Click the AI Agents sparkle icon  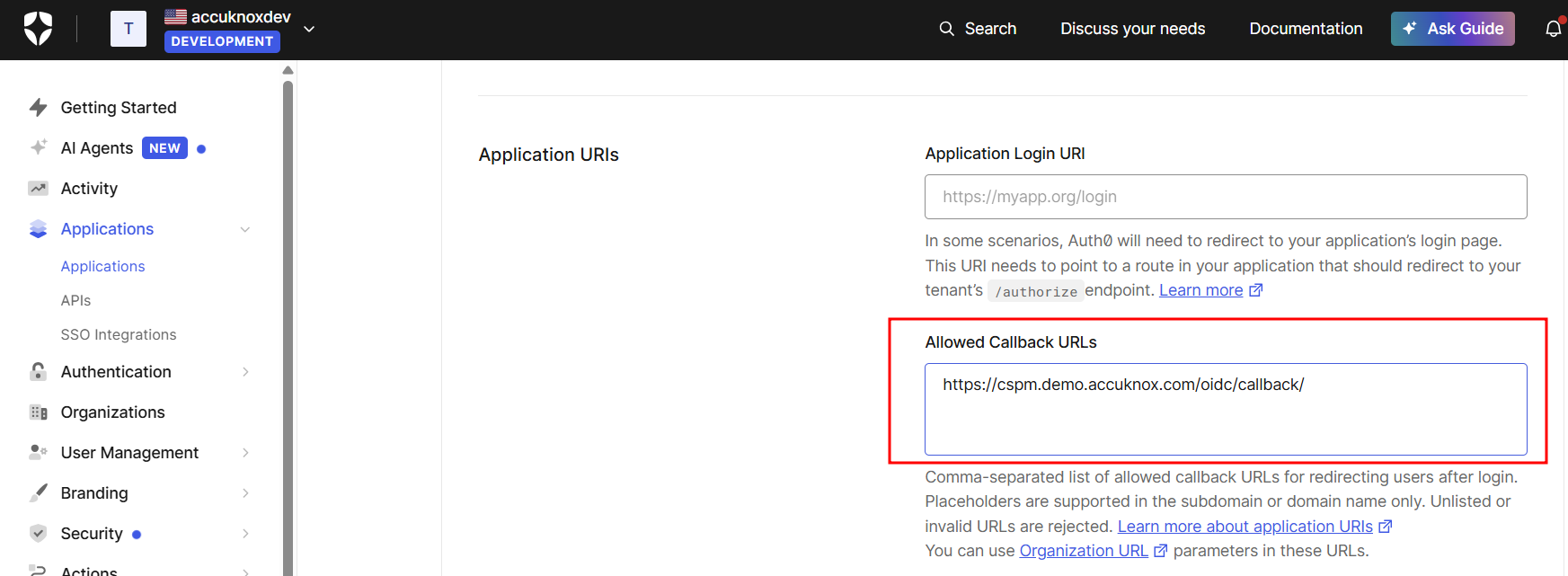tap(38, 147)
